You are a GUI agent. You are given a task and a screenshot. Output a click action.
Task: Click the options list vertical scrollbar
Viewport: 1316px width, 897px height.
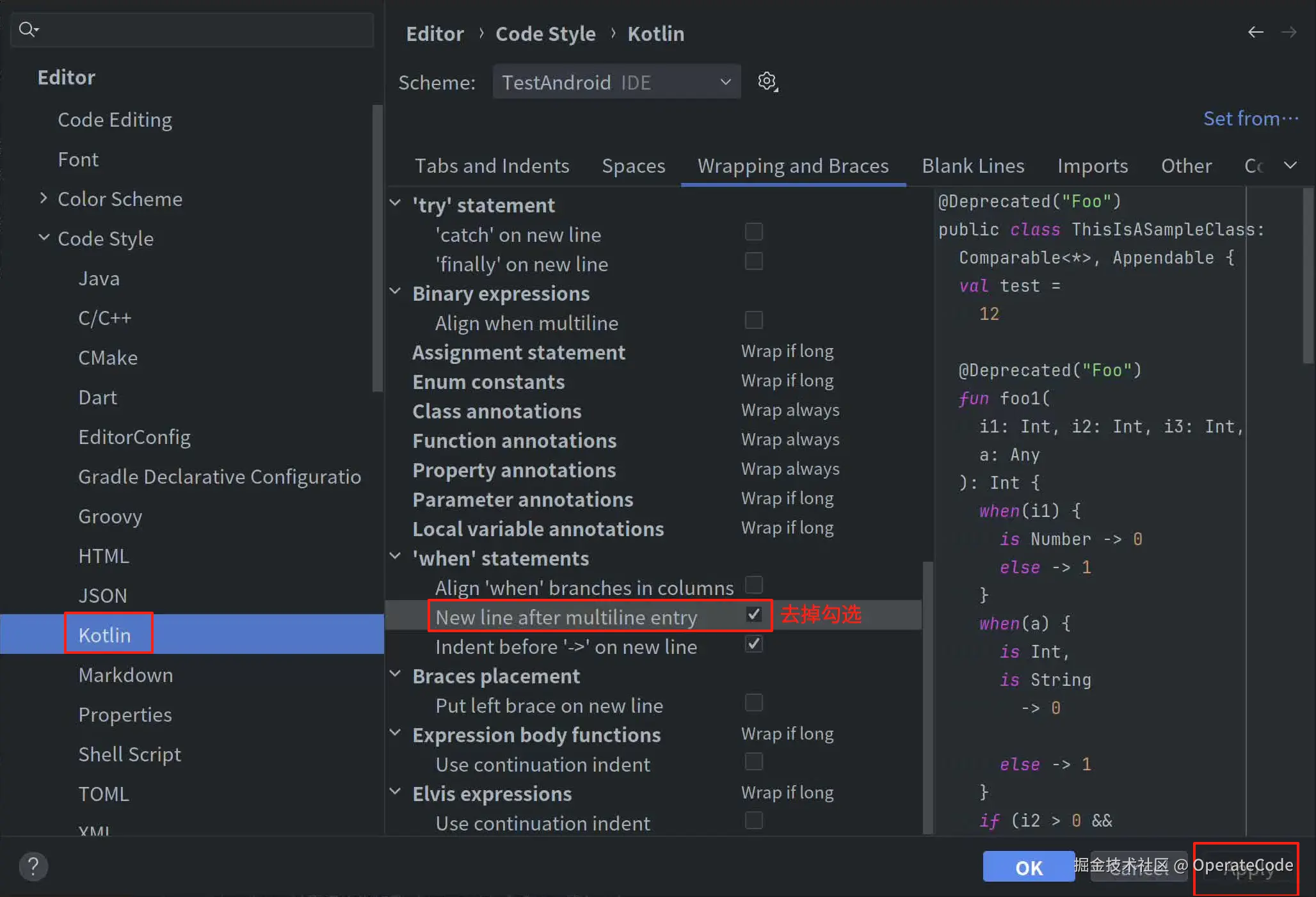[x=927, y=697]
